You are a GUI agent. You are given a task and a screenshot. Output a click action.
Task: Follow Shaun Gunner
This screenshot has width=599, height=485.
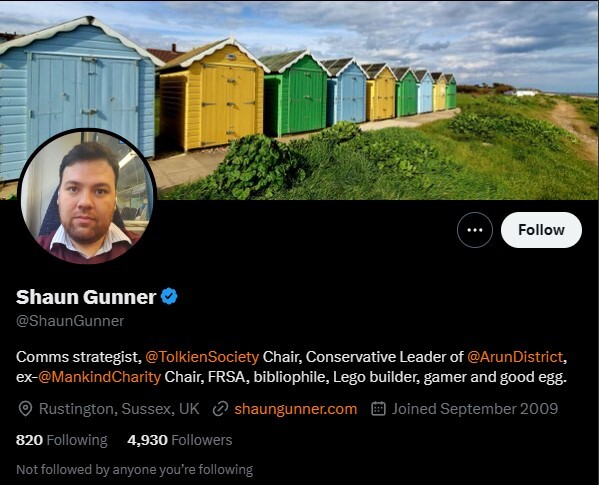point(541,230)
